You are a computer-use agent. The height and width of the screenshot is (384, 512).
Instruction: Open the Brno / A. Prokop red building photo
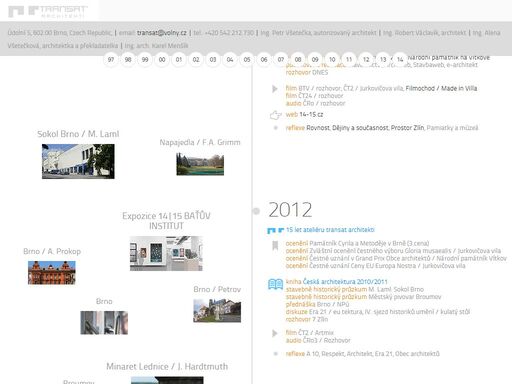click(x=52, y=273)
